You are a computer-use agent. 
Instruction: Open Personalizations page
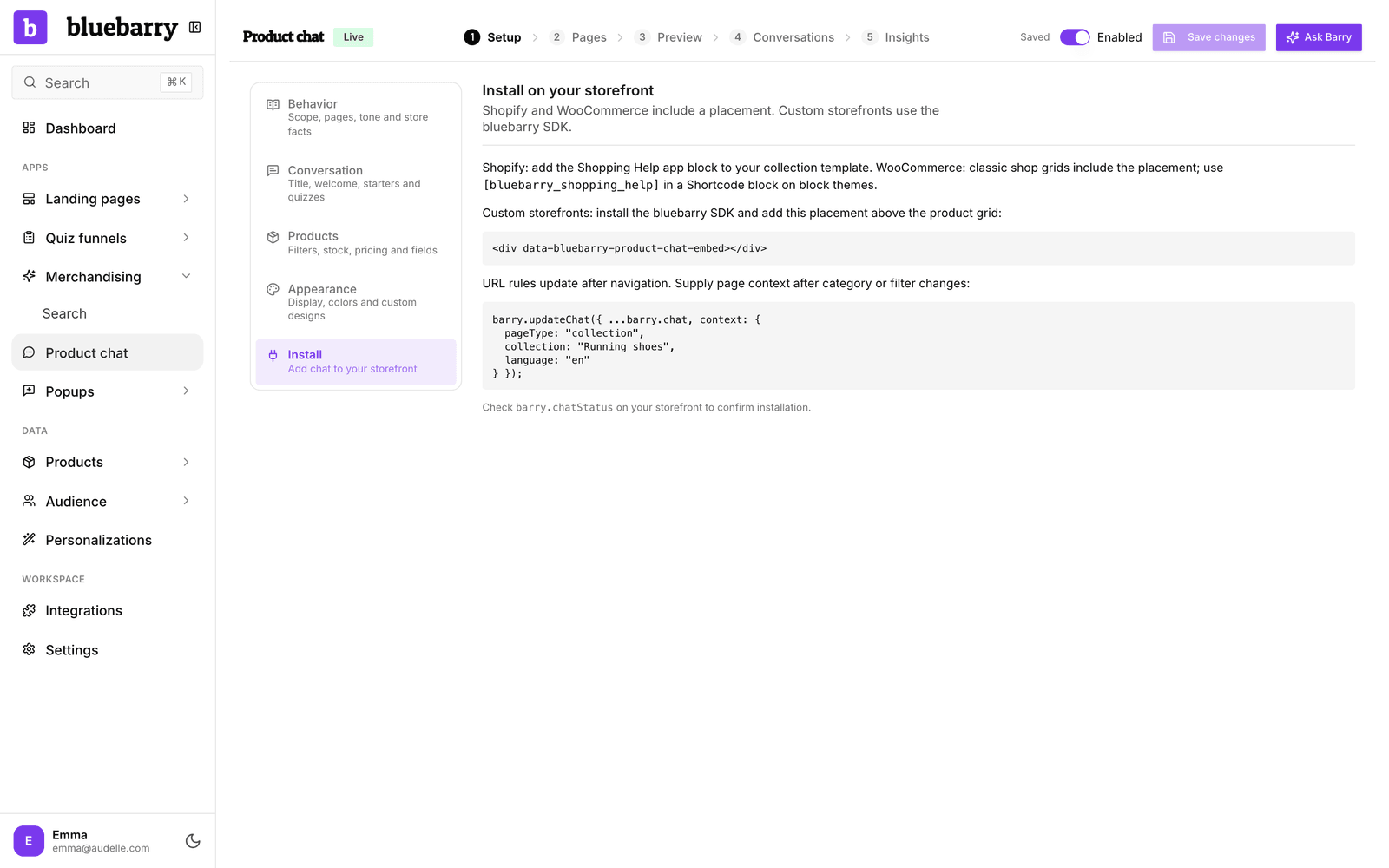point(108,540)
